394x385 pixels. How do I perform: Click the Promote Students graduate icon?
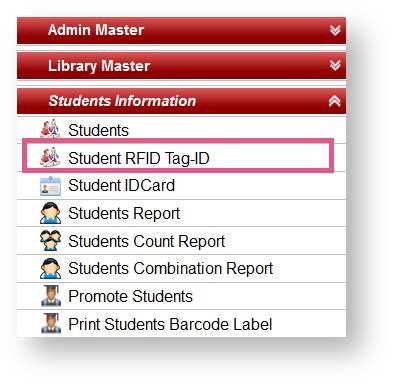click(51, 296)
